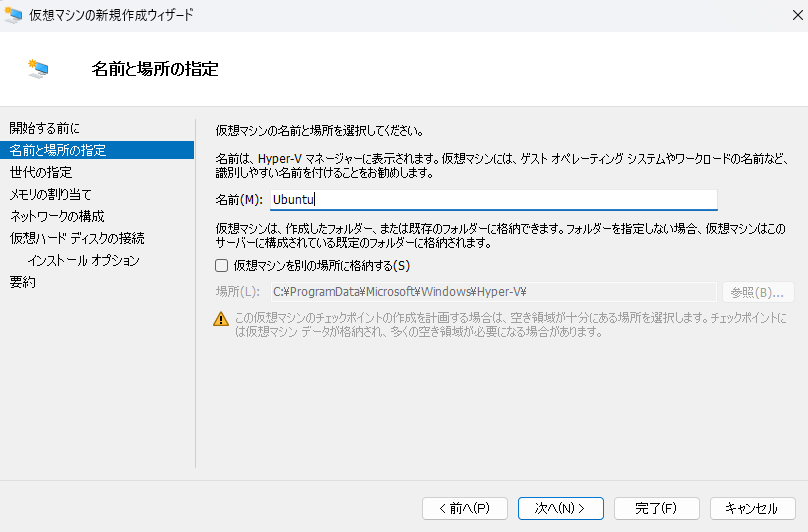The height and width of the screenshot is (532, 808).
Task: Enable 仮想マシンを別の場所に格納する checkbox
Action: (222, 266)
